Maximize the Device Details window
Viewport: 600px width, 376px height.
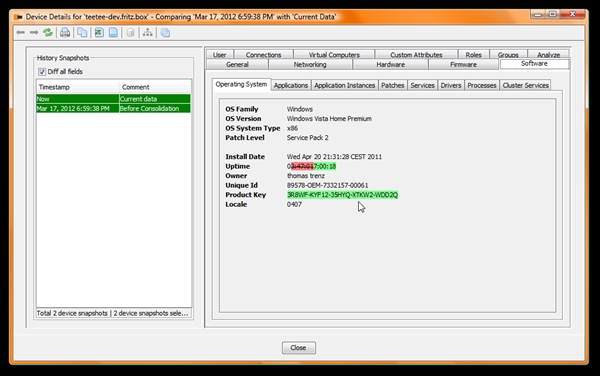pos(553,15)
